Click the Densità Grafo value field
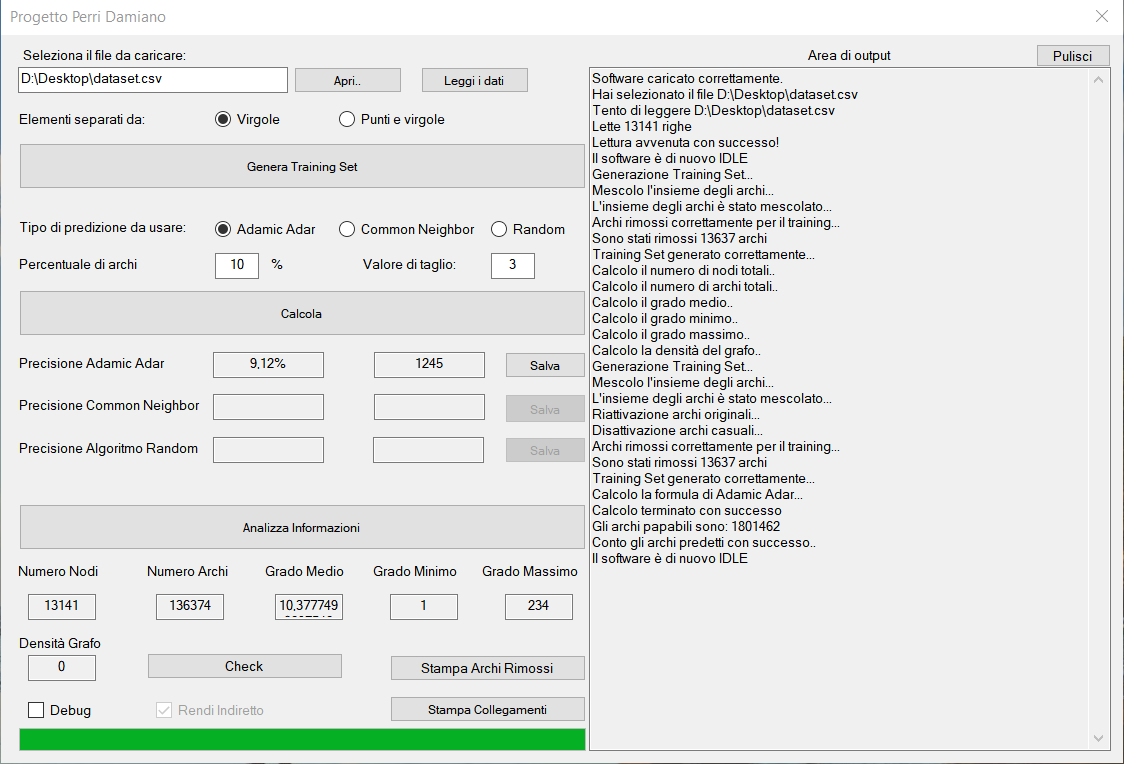 [62, 667]
